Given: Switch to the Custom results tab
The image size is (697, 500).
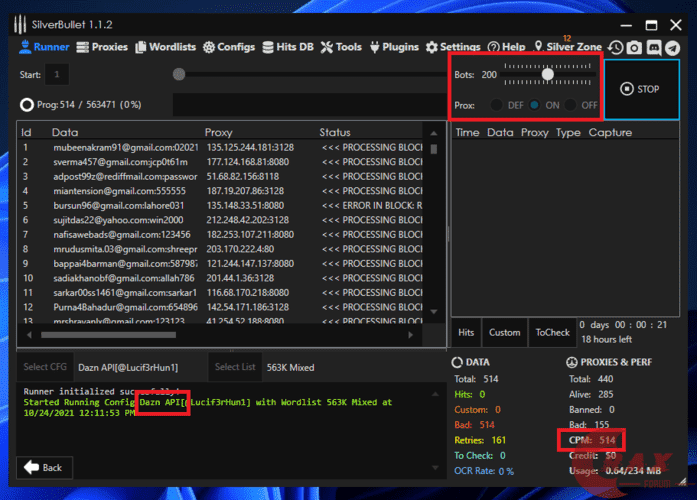Looking at the screenshot, I should click(x=504, y=332).
